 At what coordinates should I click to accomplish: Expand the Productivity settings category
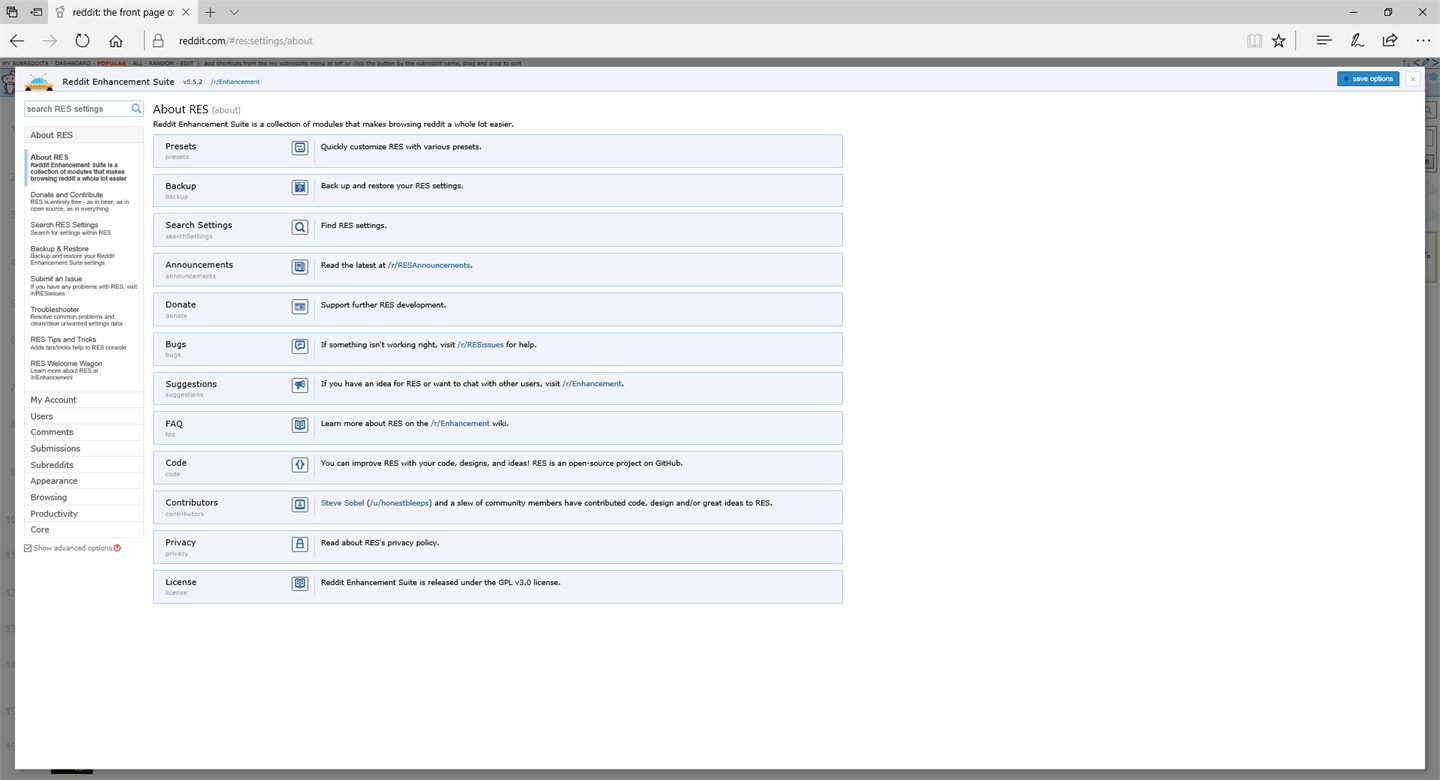click(84, 514)
